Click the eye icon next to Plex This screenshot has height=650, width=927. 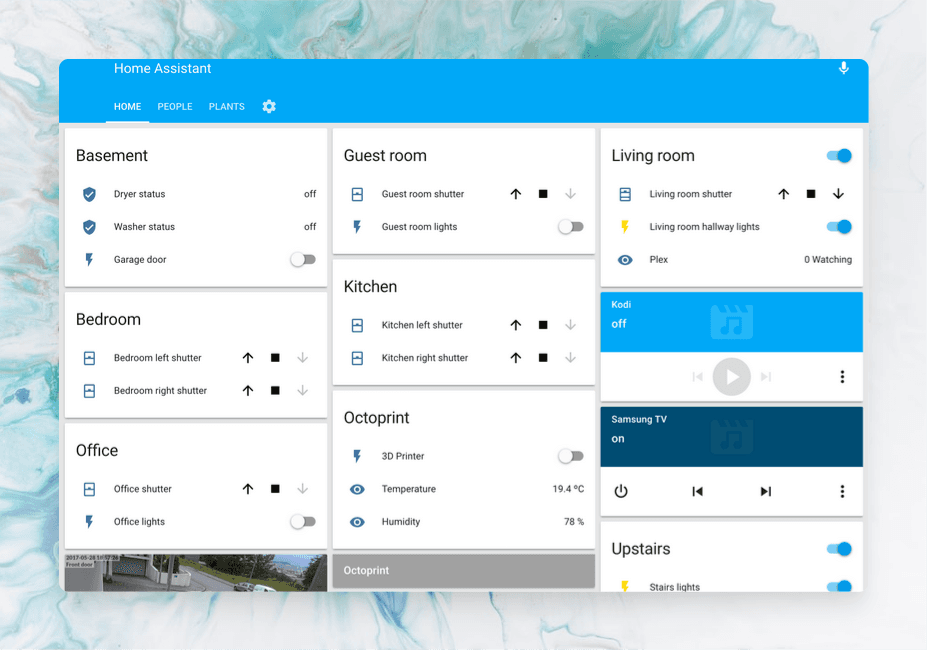(x=624, y=259)
